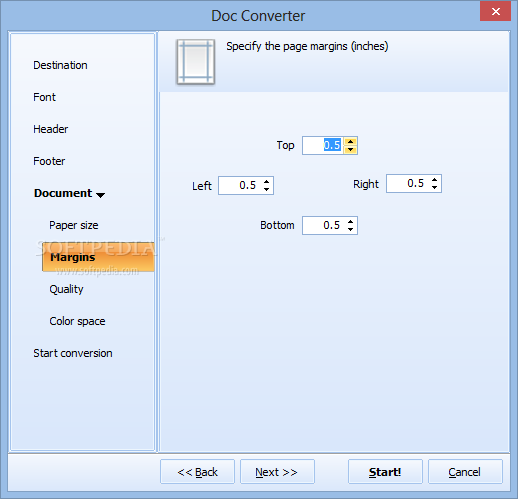Click the Next >> button
Screen dimensions: 518x499
277,472
